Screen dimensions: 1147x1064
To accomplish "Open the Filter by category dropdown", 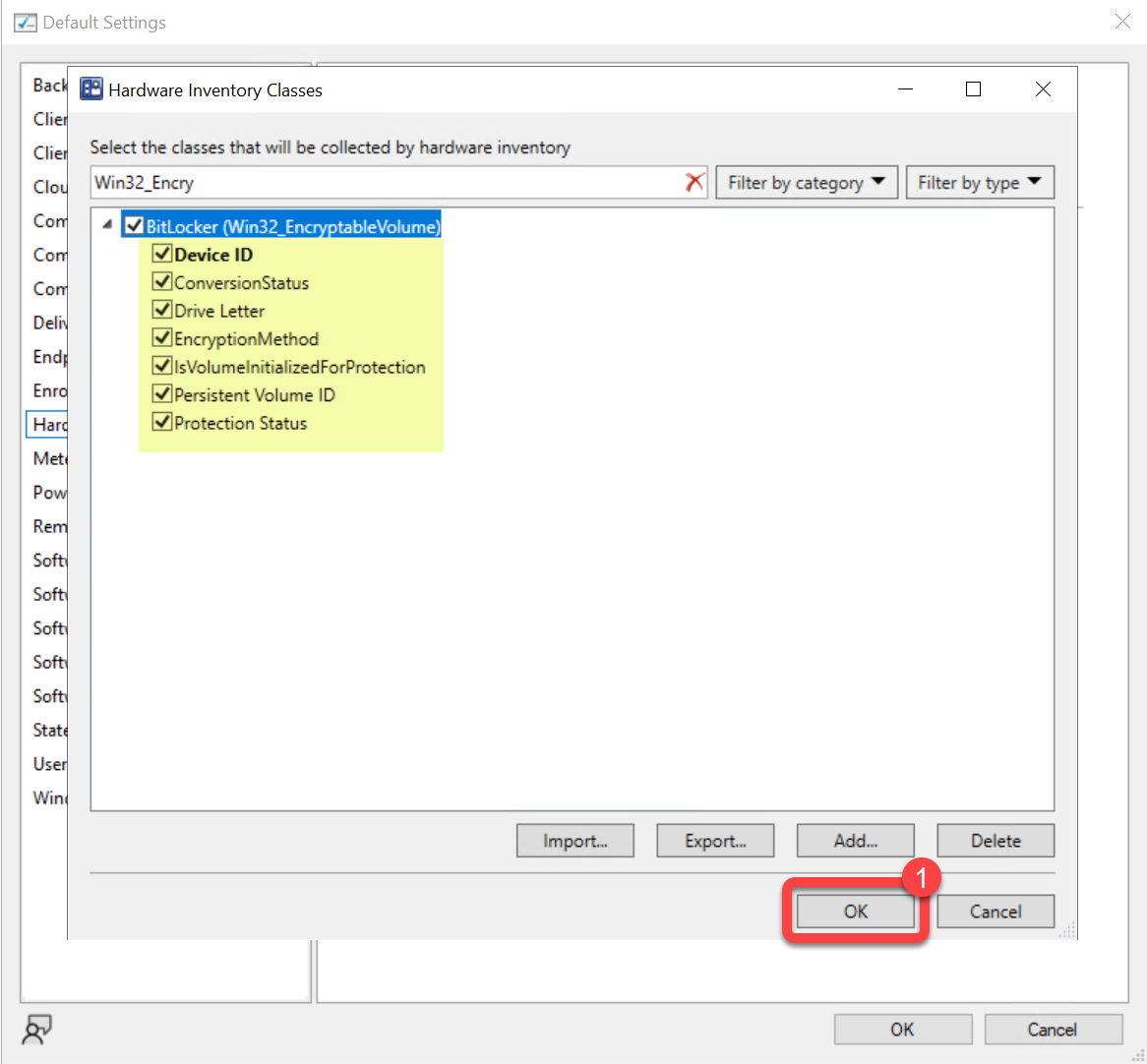I will pos(806,182).
